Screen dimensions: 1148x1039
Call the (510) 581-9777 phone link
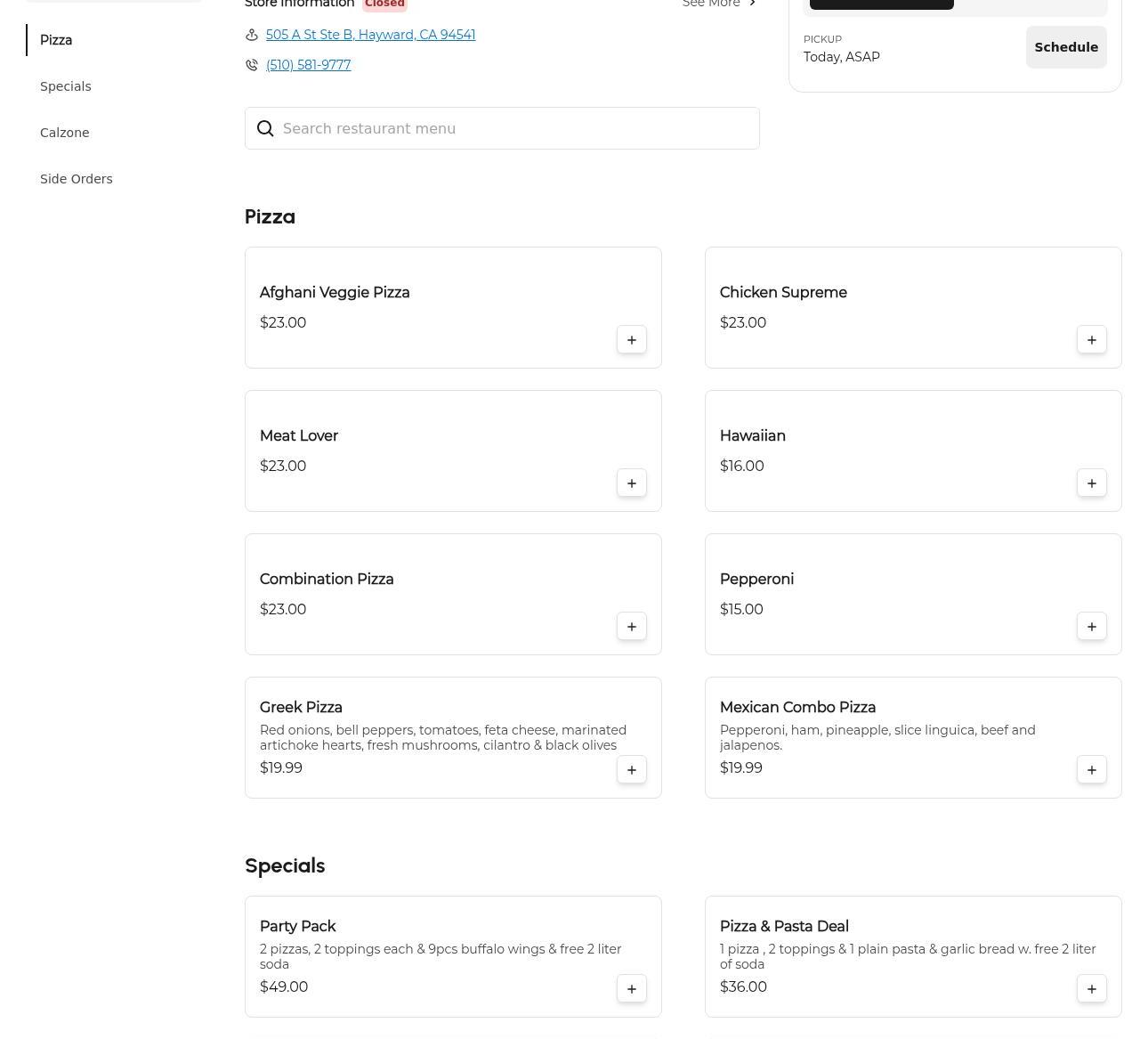[308, 65]
